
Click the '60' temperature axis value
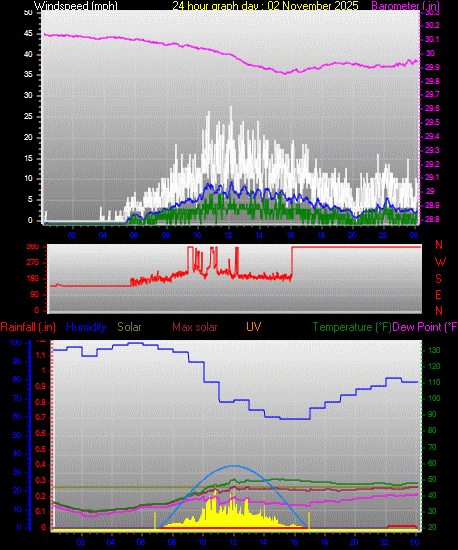(432, 463)
